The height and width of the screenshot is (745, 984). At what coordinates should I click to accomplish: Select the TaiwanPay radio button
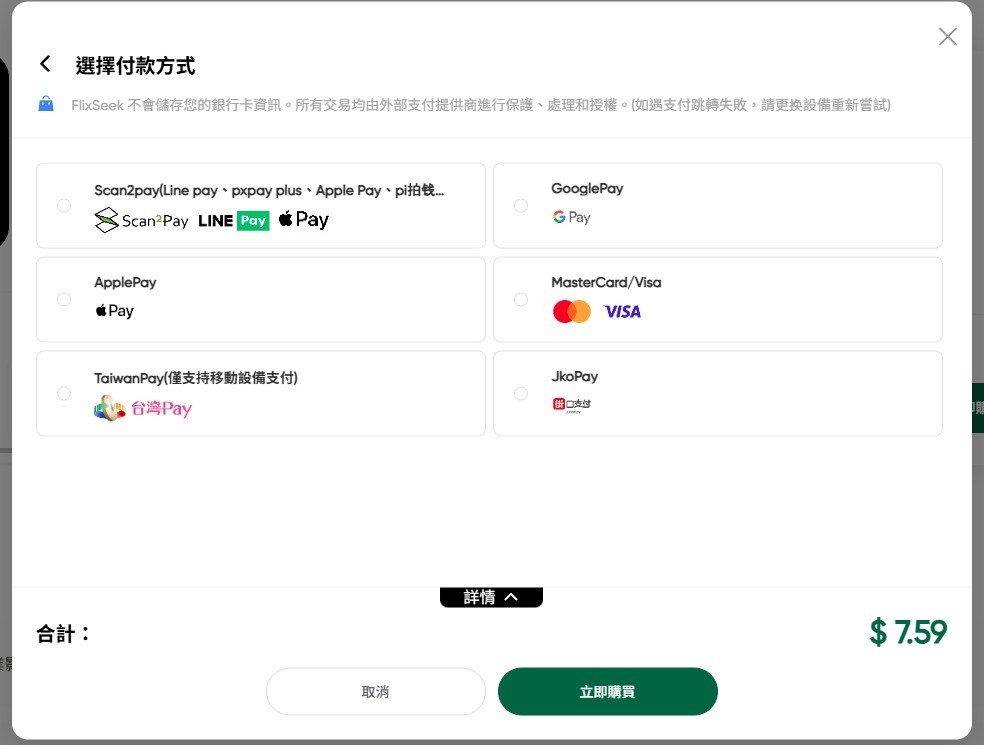click(64, 394)
